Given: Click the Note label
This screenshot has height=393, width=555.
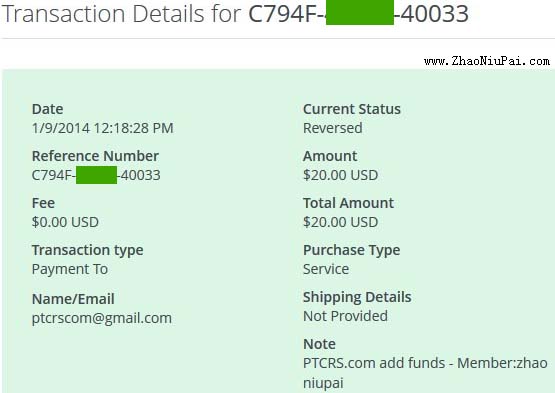Looking at the screenshot, I should coord(319,344).
